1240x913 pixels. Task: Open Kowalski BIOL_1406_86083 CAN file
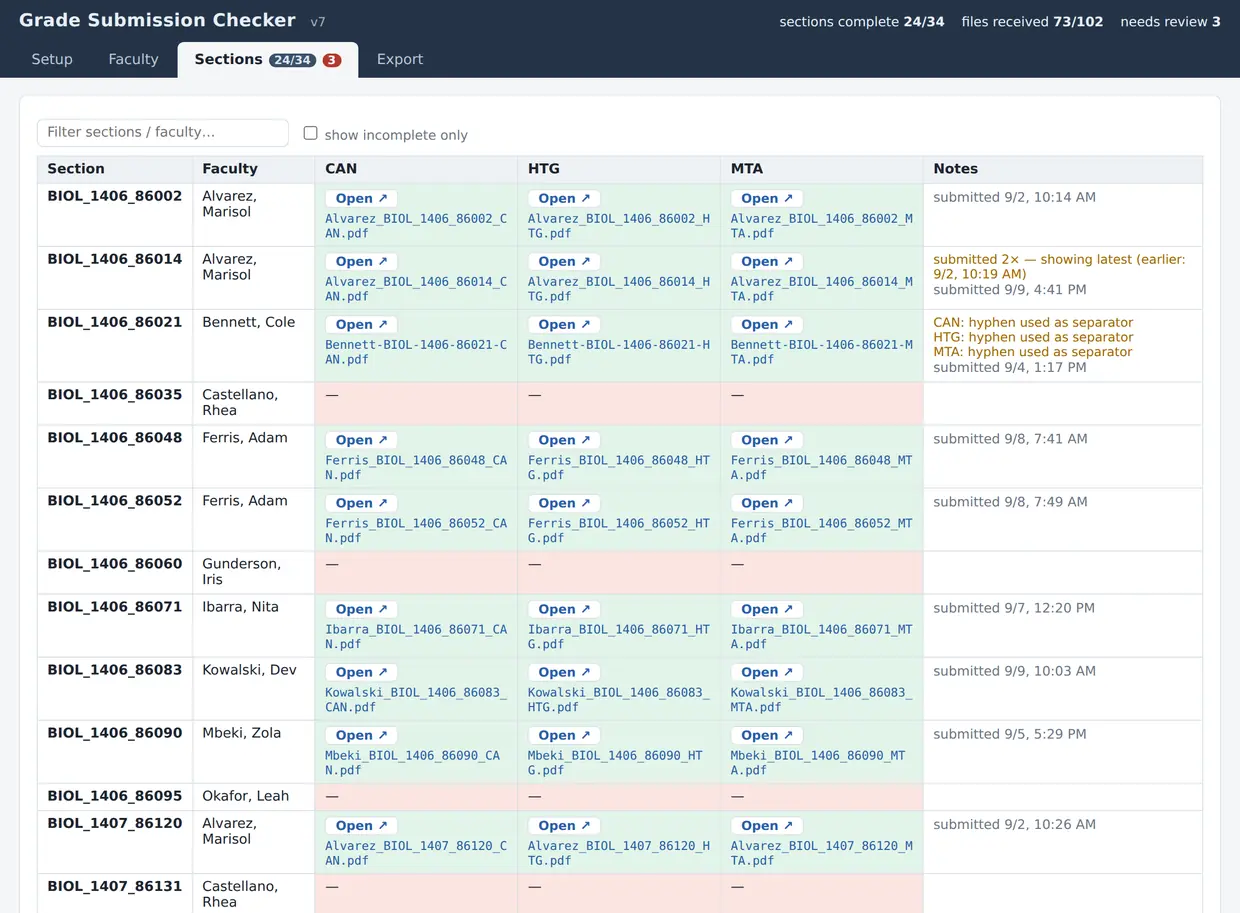[361, 672]
